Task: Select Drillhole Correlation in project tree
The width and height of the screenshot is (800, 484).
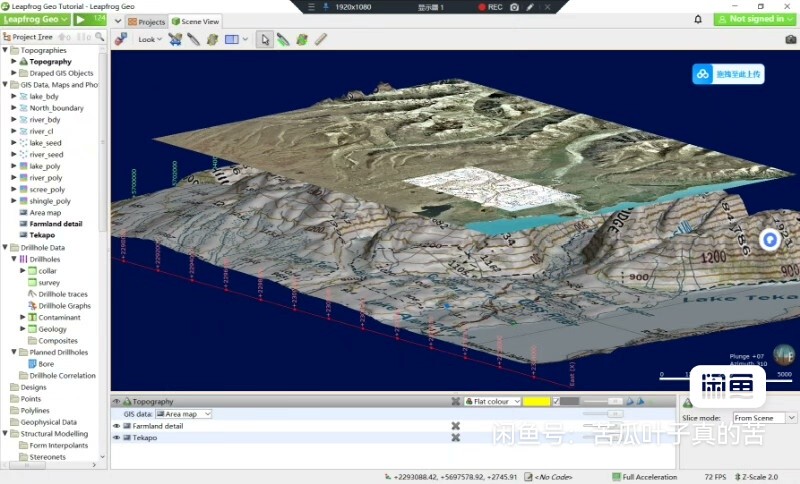Action: click(62, 375)
